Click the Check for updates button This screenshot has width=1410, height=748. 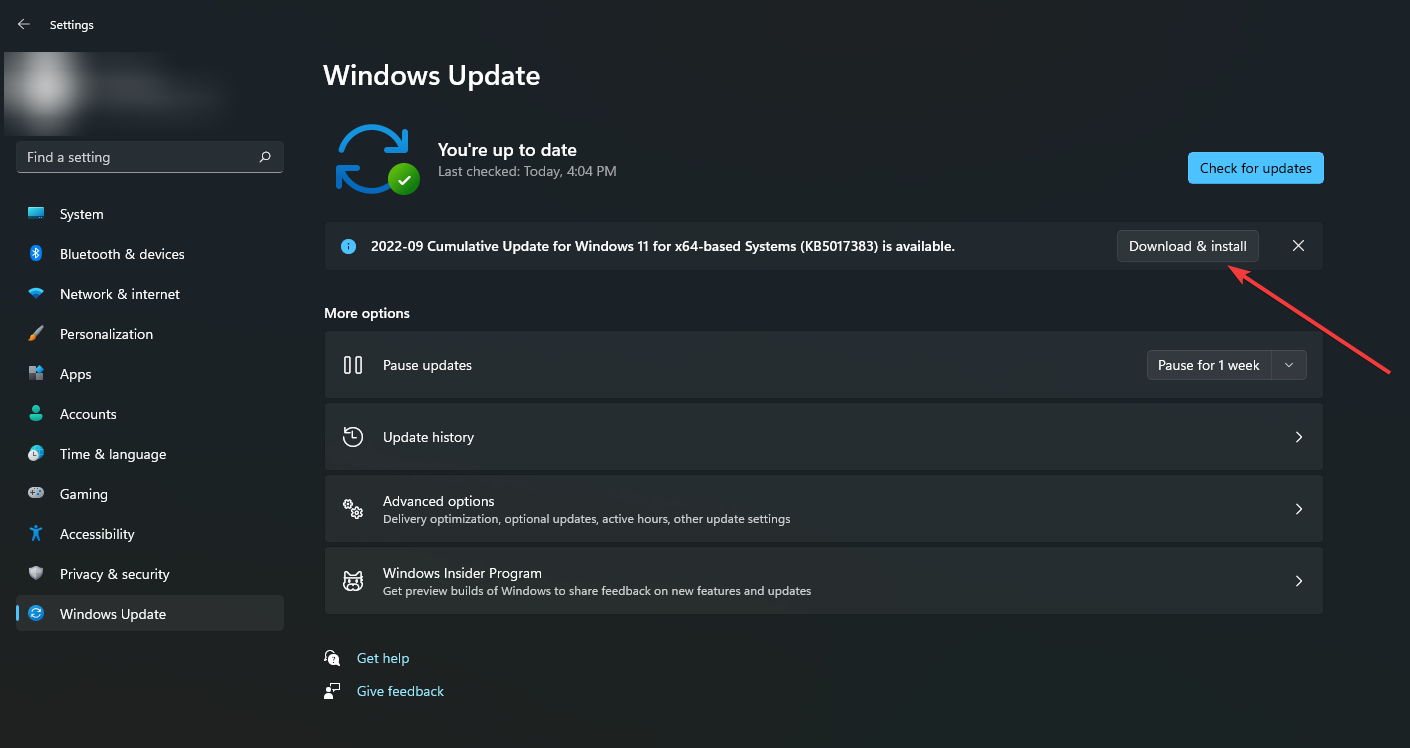(1255, 167)
